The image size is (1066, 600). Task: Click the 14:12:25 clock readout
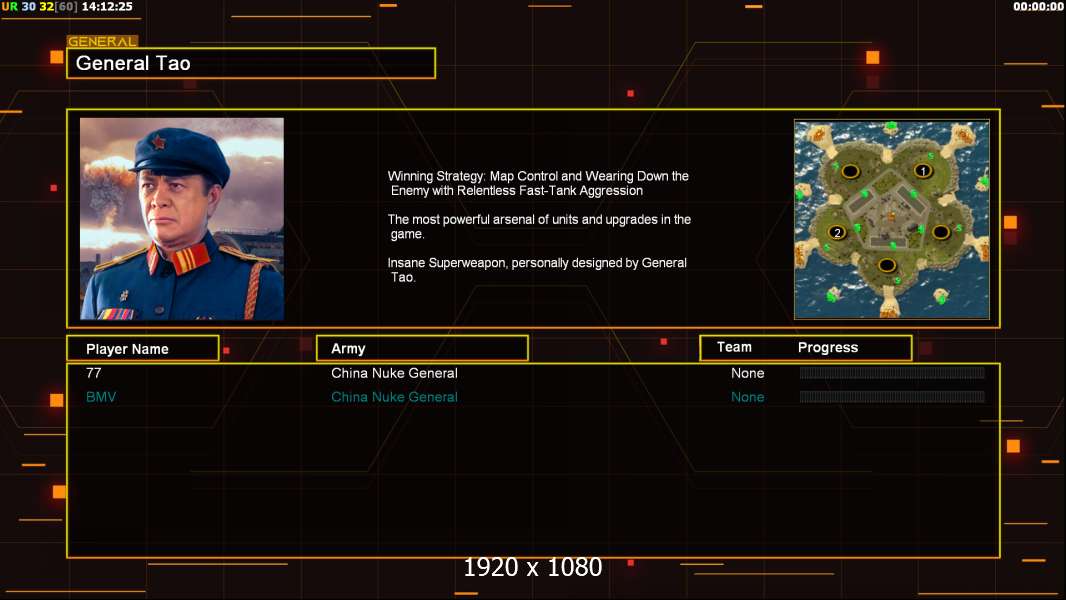107,7
